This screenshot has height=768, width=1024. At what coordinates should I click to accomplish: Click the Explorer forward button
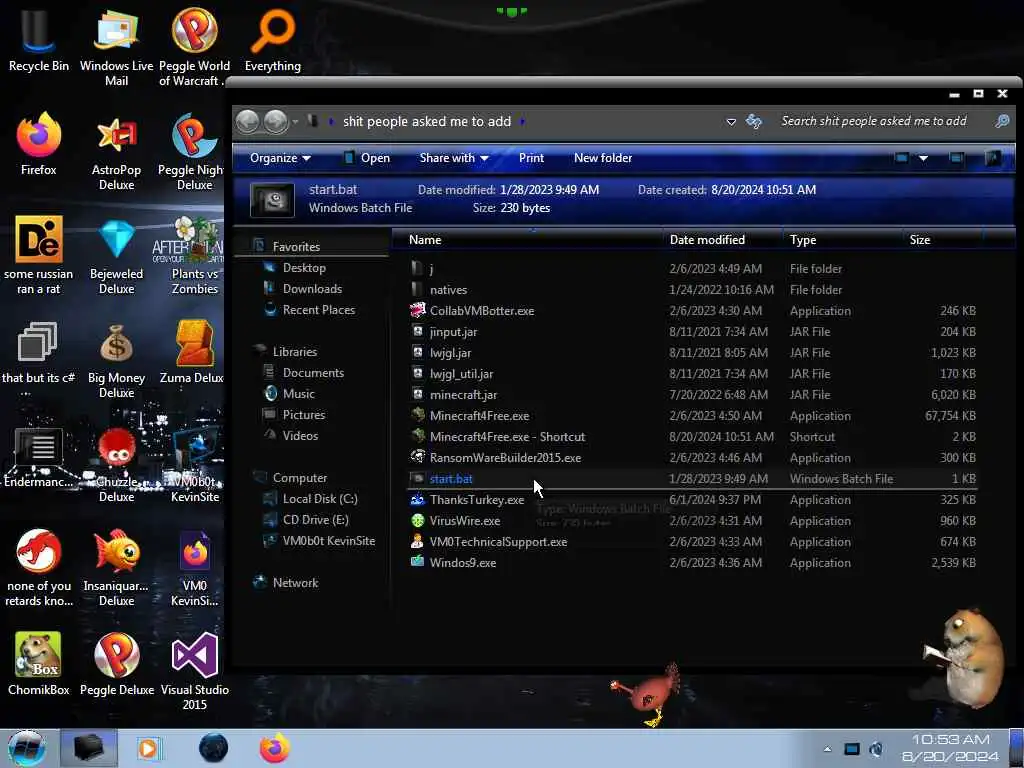[x=276, y=121]
